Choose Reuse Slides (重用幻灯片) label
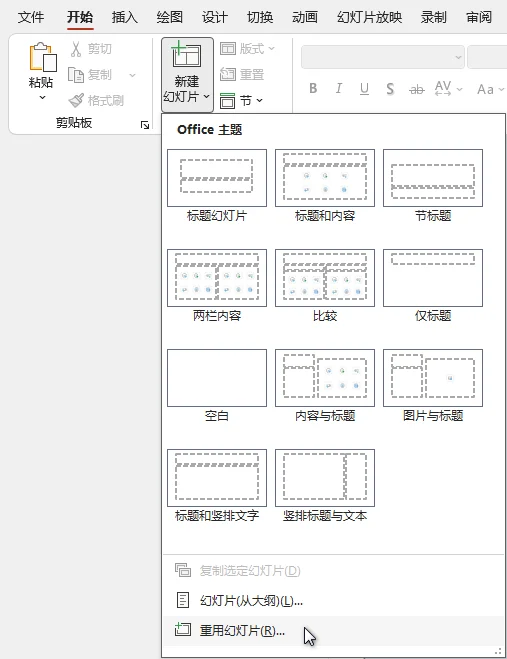The width and height of the screenshot is (507, 659). click(x=242, y=630)
